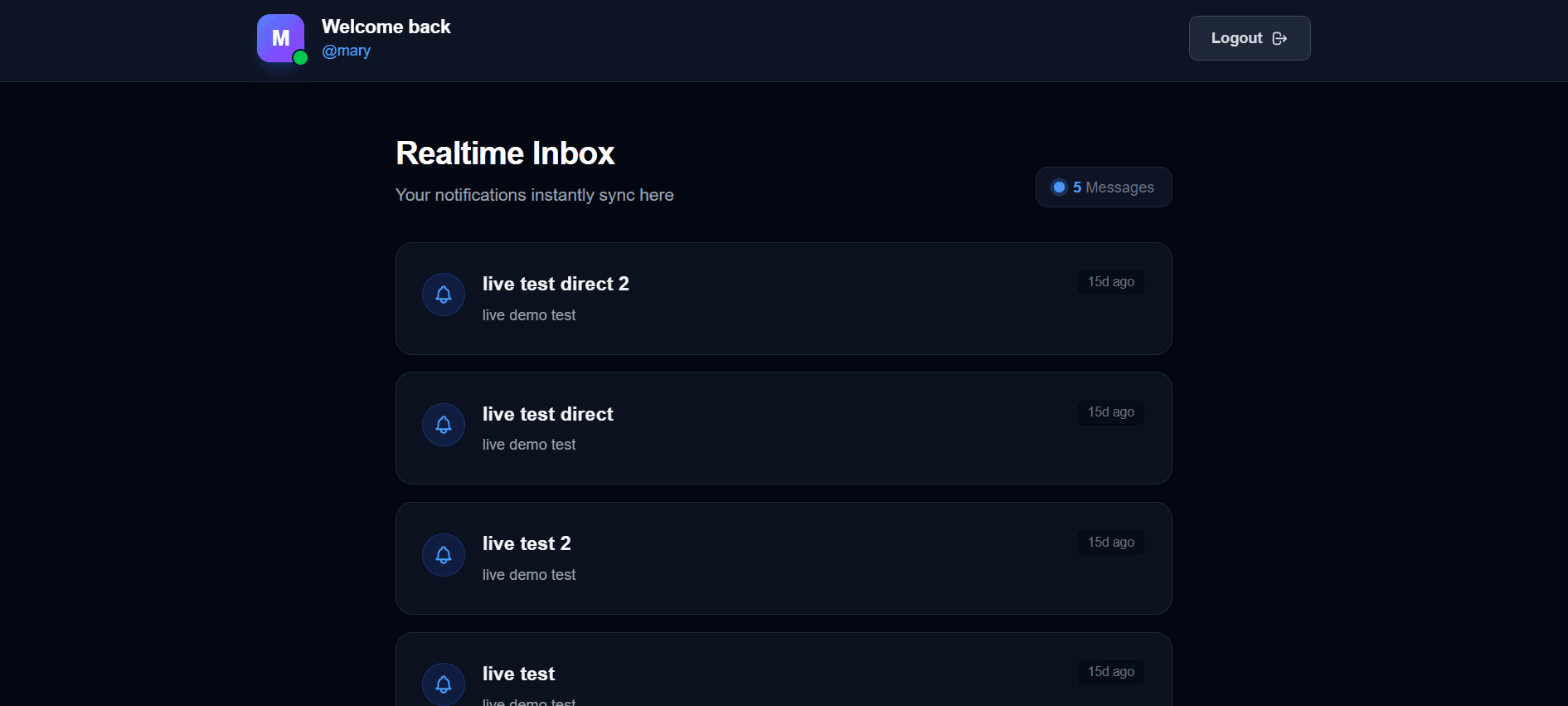Open the 'live test direct' notification title
Viewport: 1568px width, 706px height.
point(548,414)
